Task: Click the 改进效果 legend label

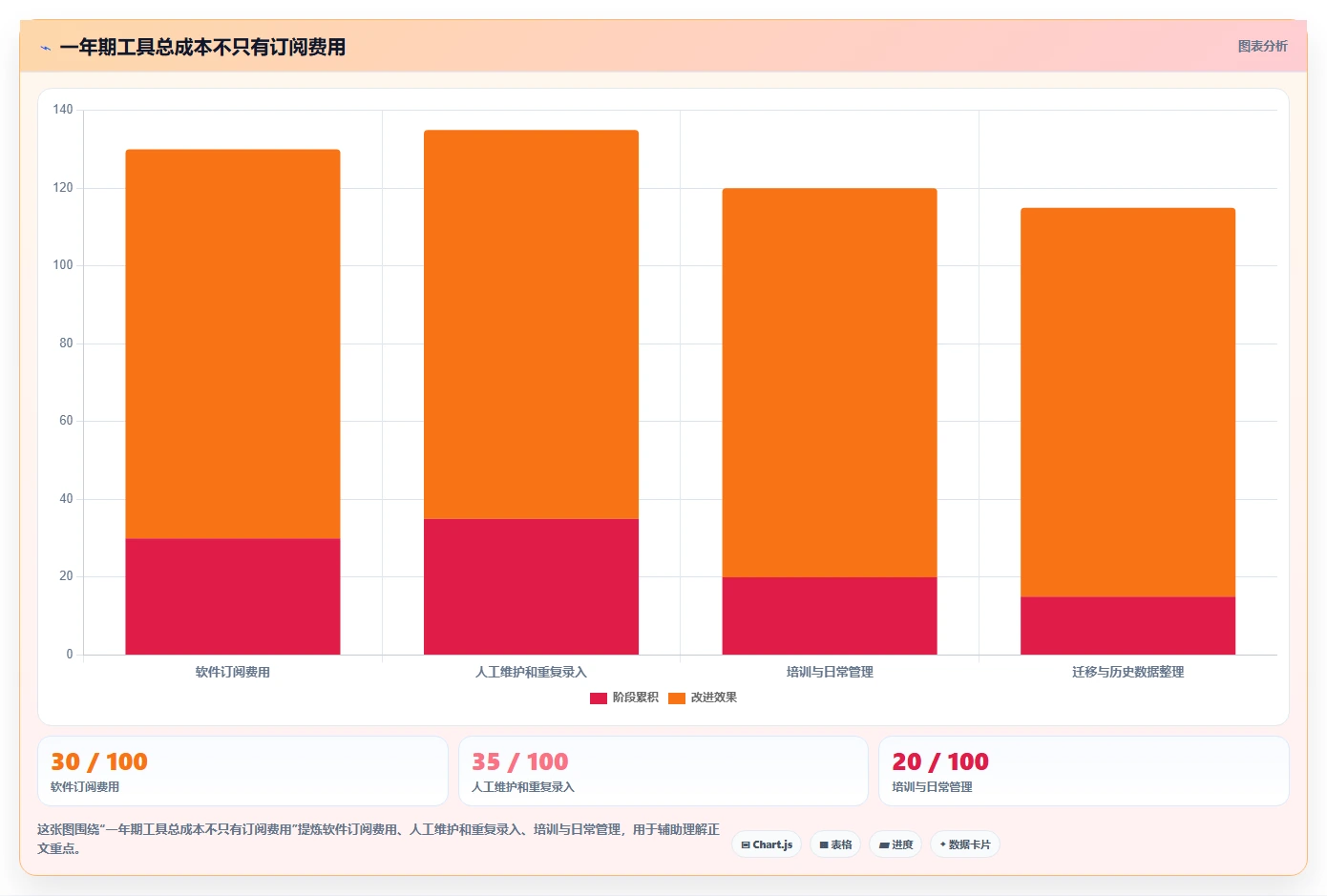Action: tap(714, 698)
